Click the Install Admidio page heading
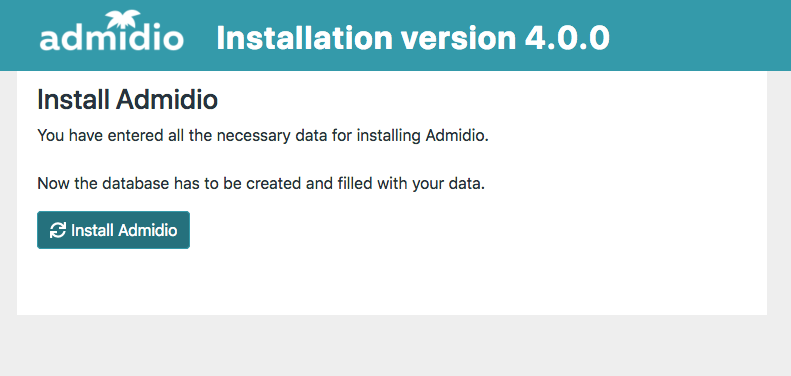Viewport: 791px width, 376px height. (128, 100)
